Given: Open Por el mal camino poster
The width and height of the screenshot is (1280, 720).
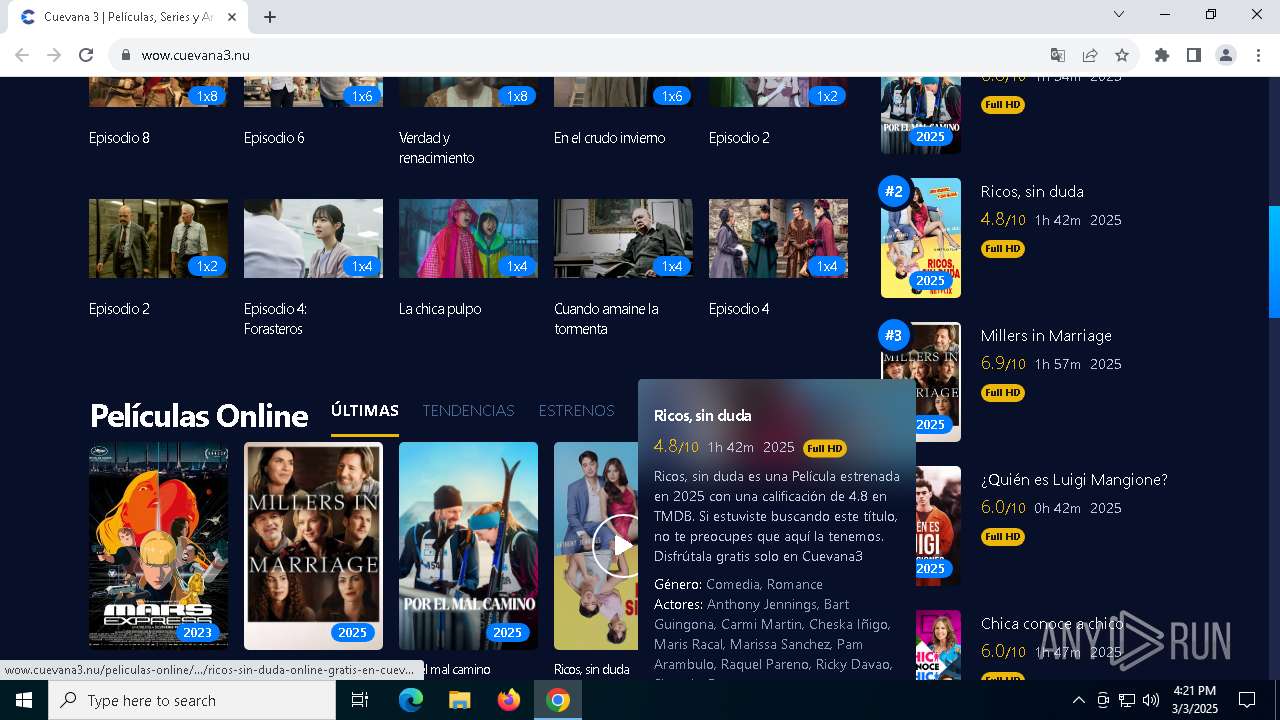Looking at the screenshot, I should click(468, 546).
